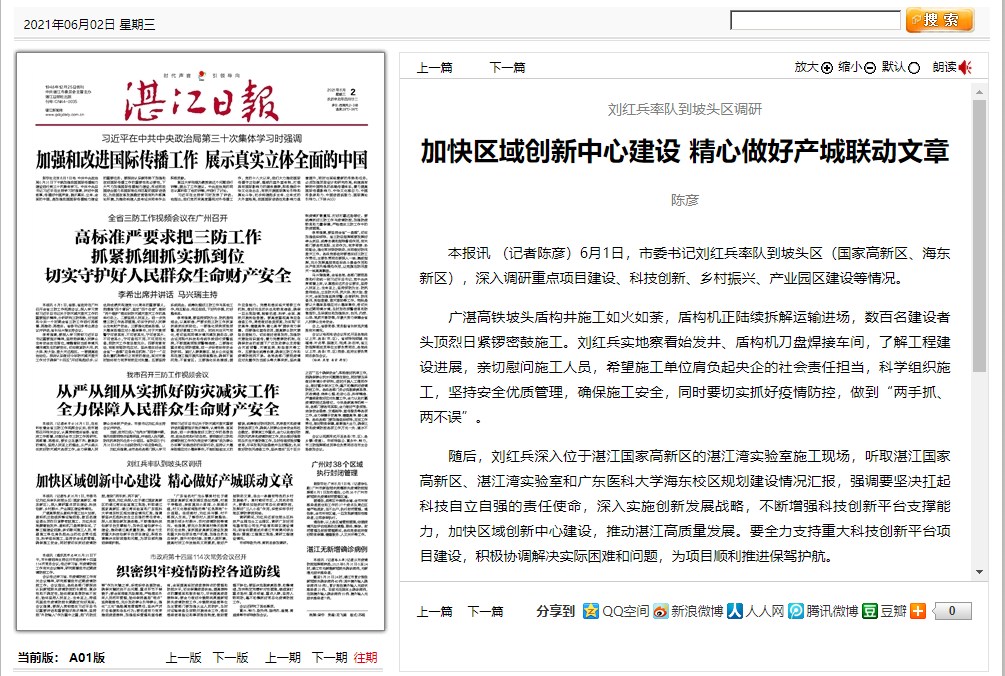Open headline 从严从细从实抓好防灾减灾工作 on newspaper page
Viewport: 1005px width, 676px height.
[x=168, y=391]
